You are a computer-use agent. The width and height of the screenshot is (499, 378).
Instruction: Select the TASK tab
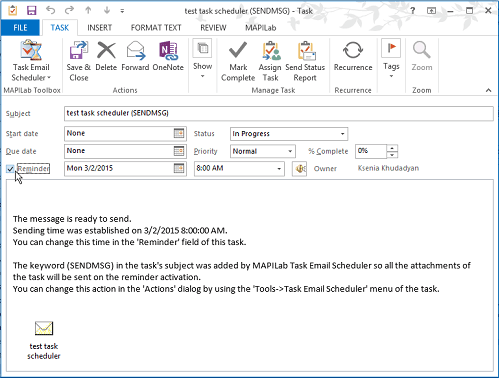(60, 28)
